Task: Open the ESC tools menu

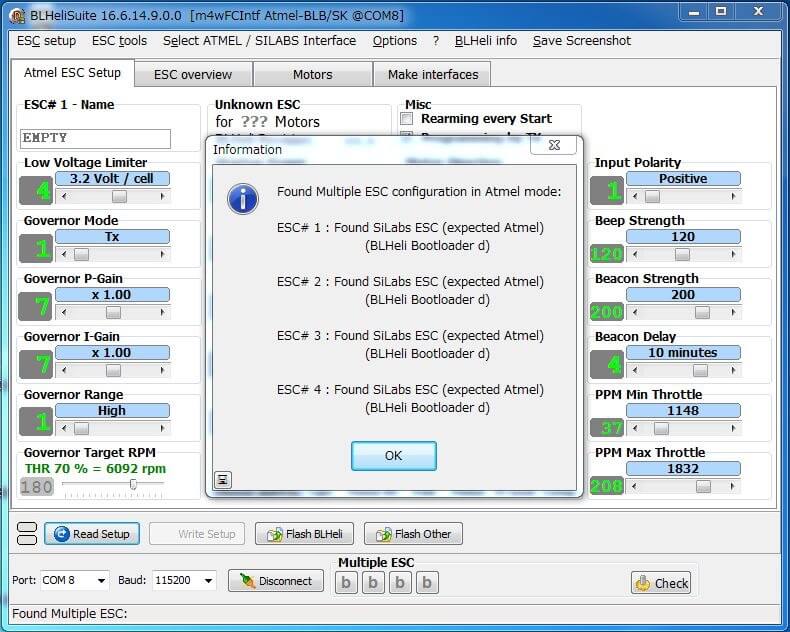Action: click(x=119, y=40)
